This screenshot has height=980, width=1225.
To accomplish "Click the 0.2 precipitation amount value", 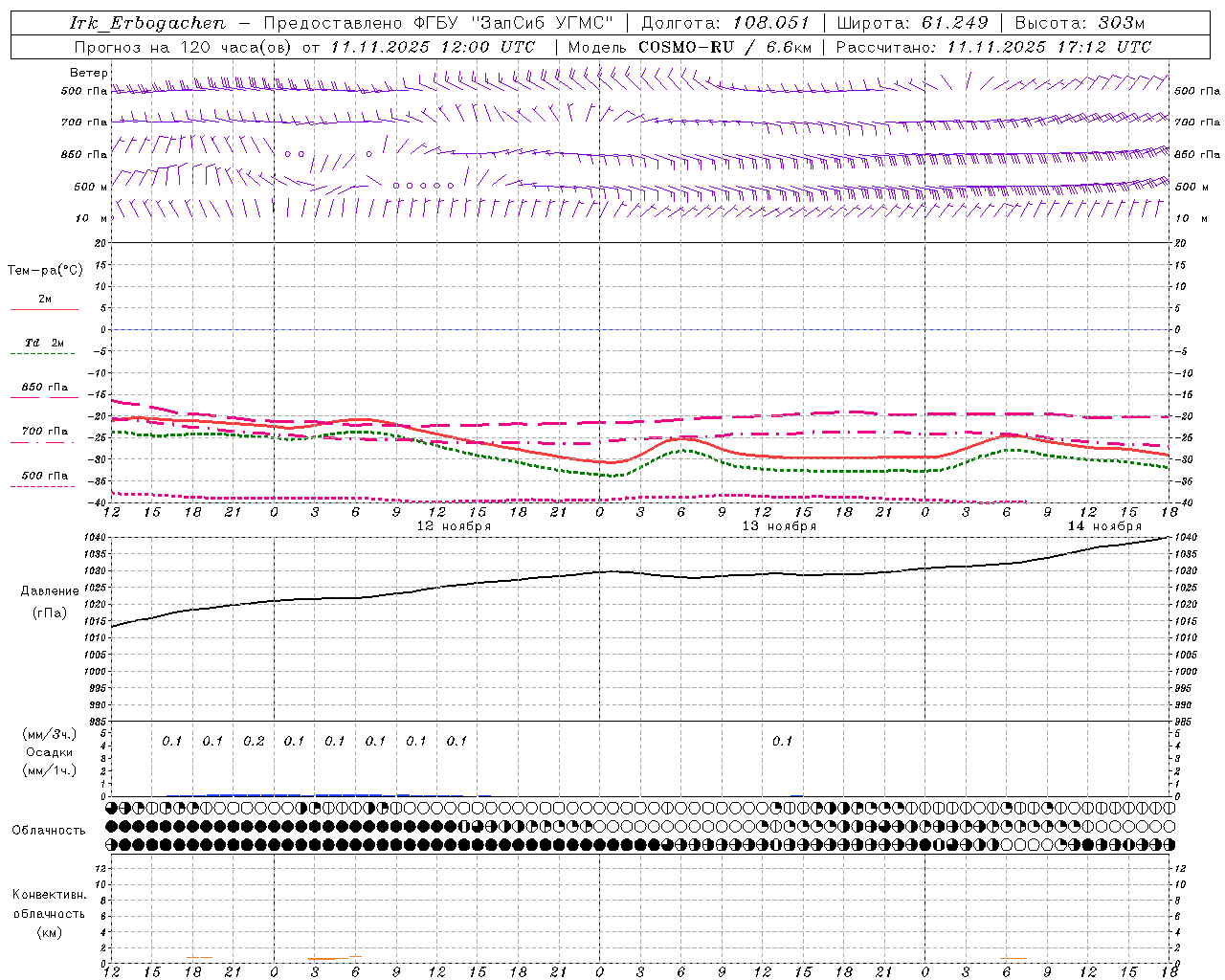I will 254,742.
